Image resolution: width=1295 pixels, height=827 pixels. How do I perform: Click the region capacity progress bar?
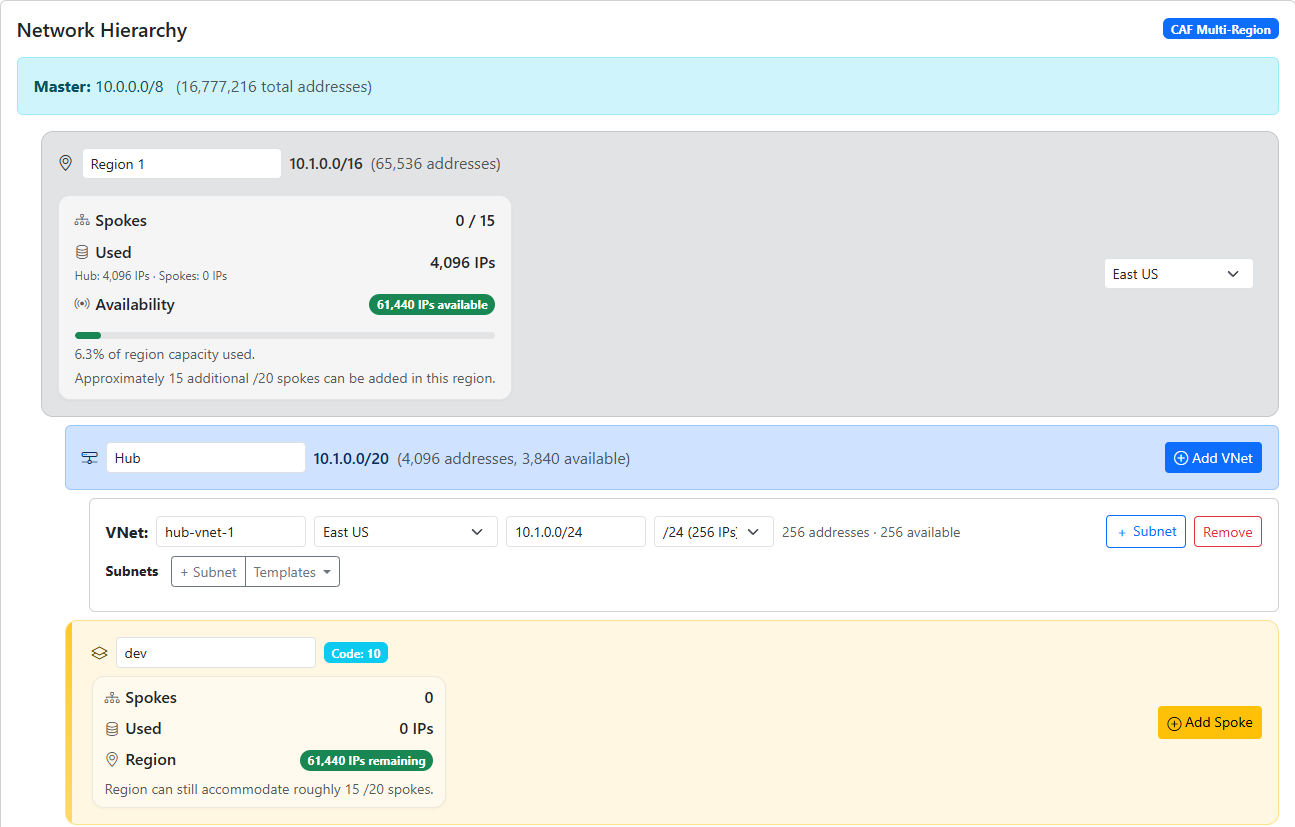pyautogui.click(x=284, y=335)
